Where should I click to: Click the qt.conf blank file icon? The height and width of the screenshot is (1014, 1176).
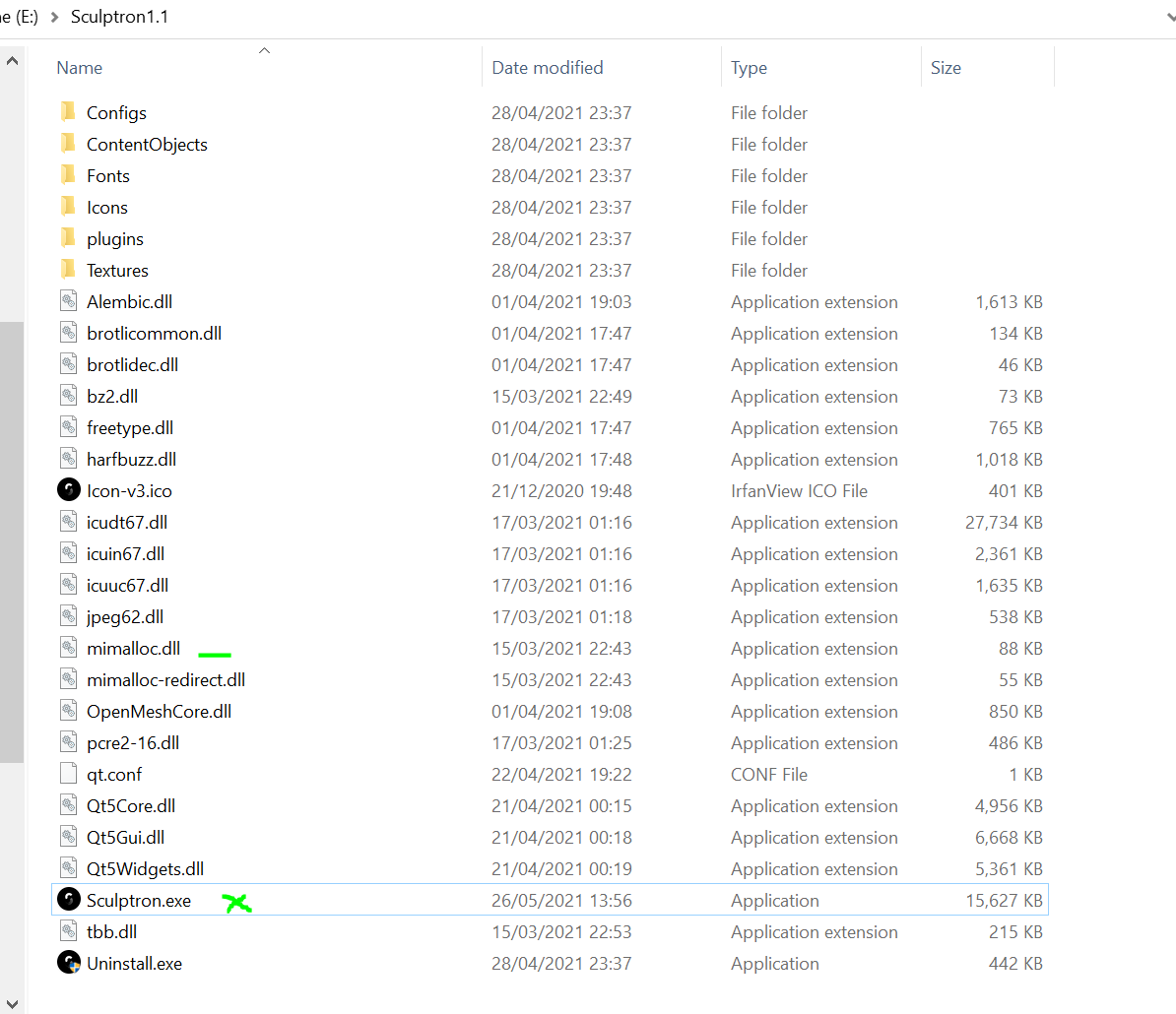(68, 774)
